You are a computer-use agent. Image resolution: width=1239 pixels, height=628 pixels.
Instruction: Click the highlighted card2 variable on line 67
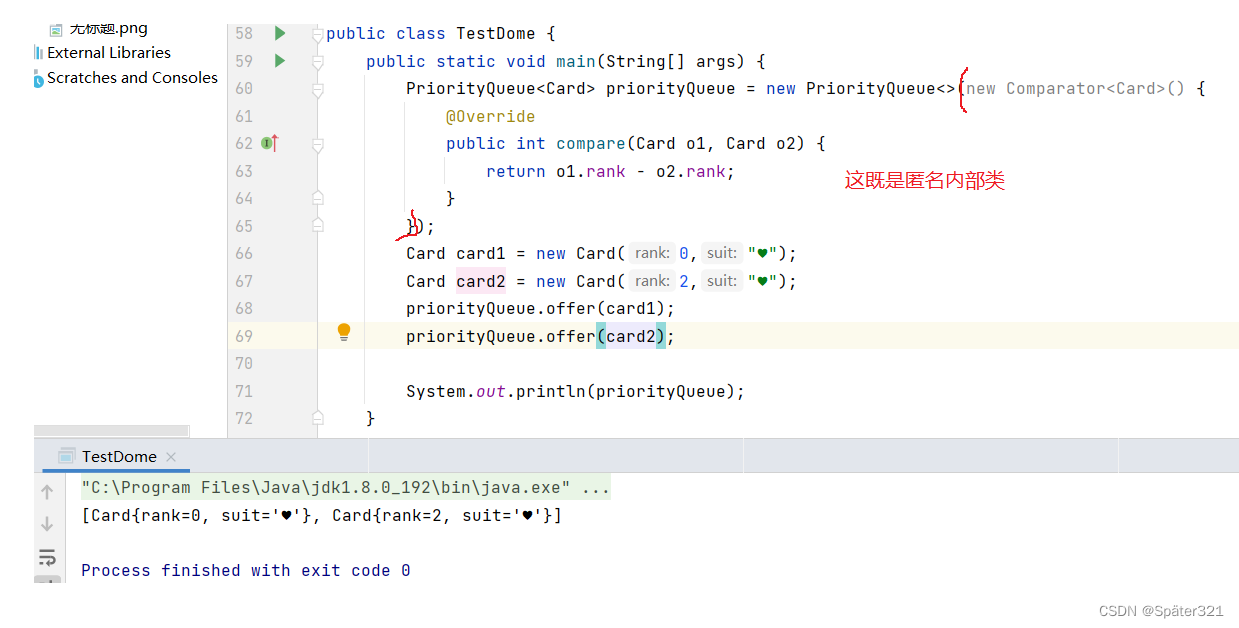[x=481, y=282]
